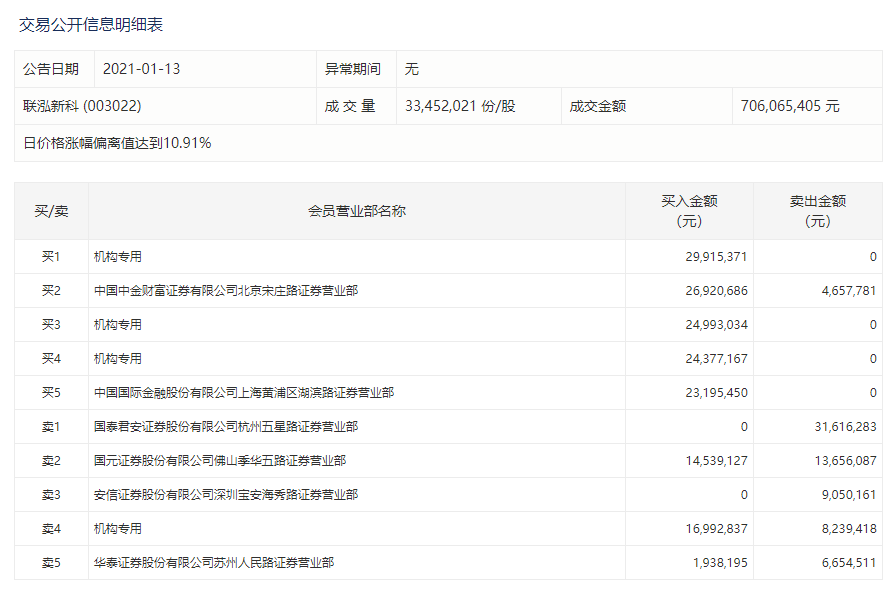Image resolution: width=896 pixels, height=602 pixels.
Task: Click sell amount 6,654,511
Action: coord(849,563)
